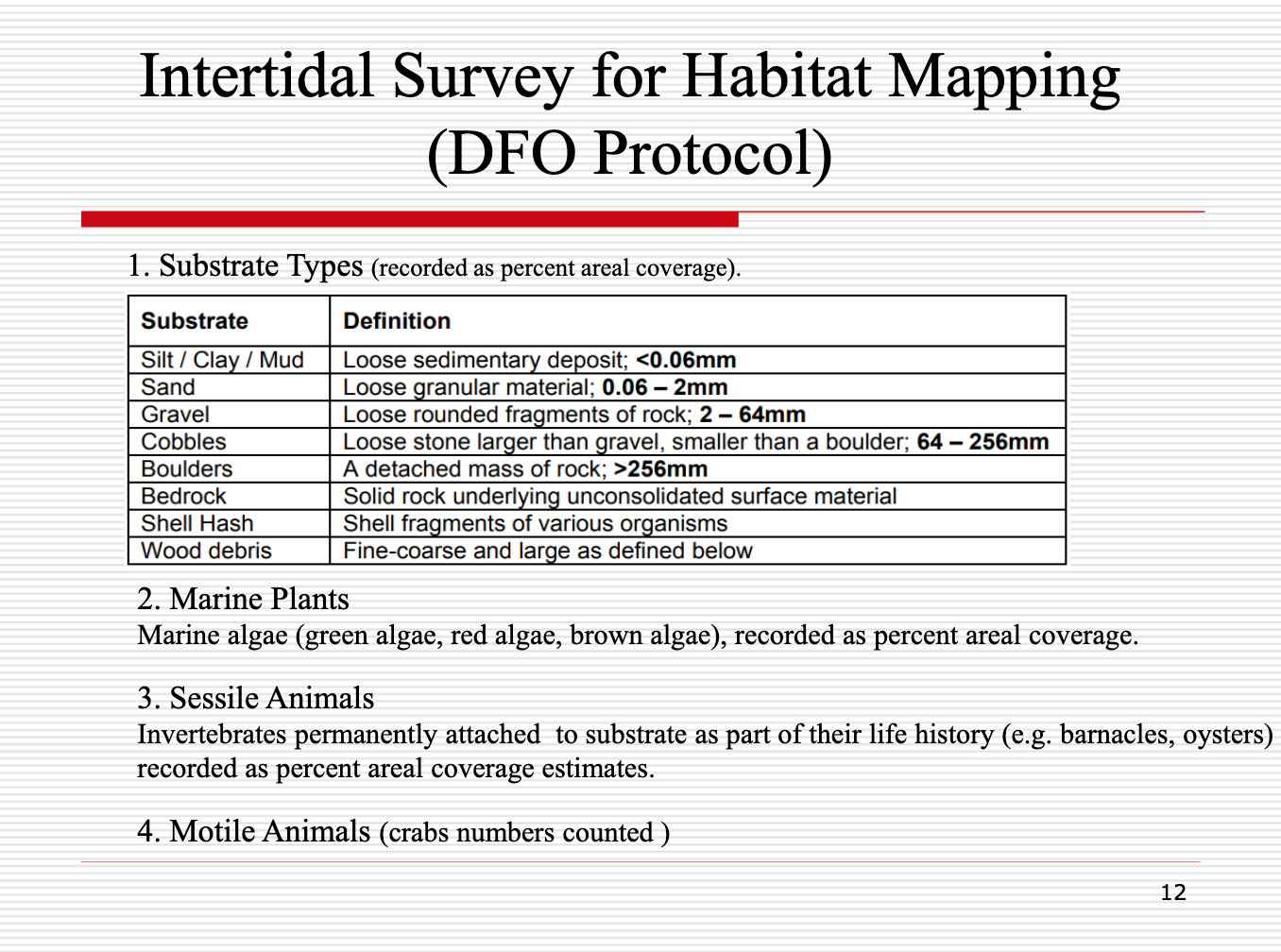The image size is (1281, 952).
Task: Select the '4. Motile Animals' heading
Action: click(x=254, y=831)
